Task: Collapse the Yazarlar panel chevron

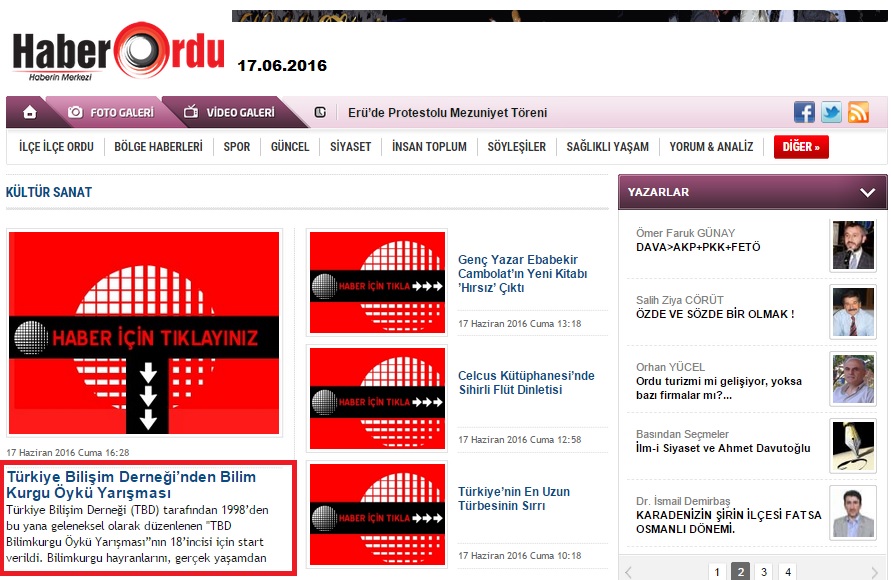Action: click(x=867, y=192)
